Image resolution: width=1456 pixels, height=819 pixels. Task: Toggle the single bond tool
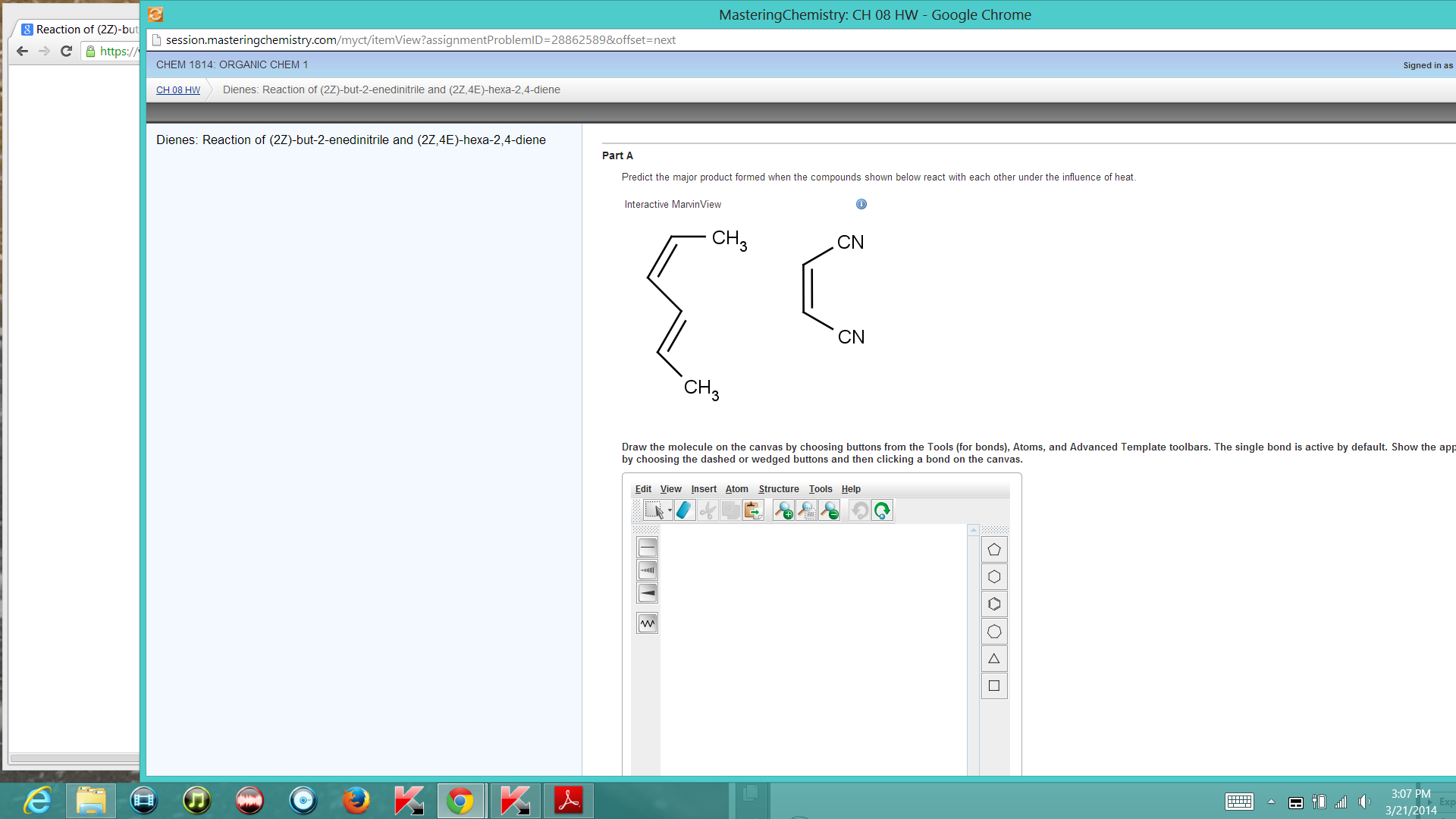[x=647, y=547]
